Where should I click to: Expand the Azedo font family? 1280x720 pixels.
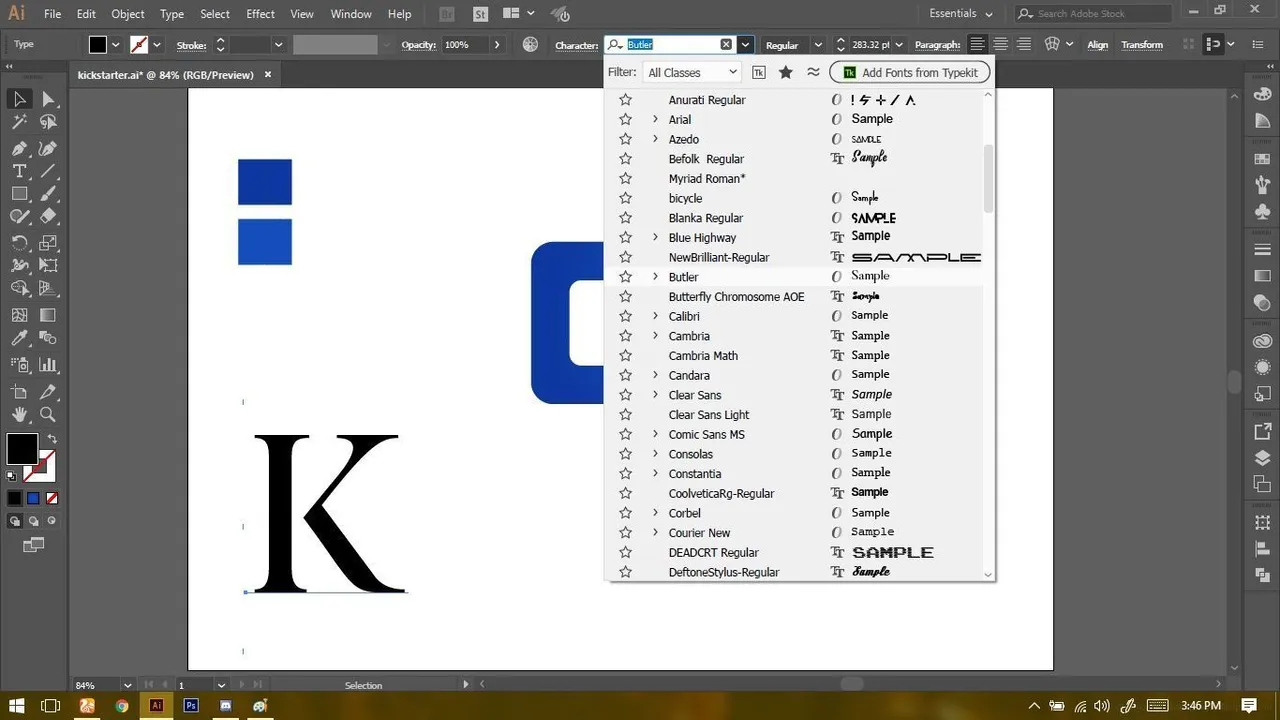[x=656, y=139]
